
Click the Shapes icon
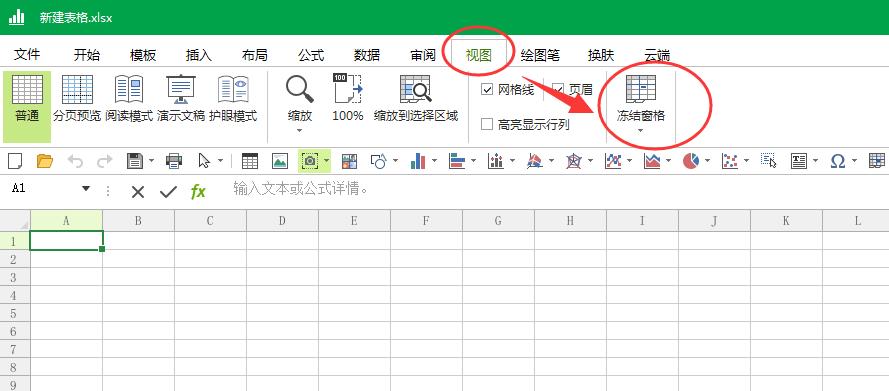[x=379, y=162]
